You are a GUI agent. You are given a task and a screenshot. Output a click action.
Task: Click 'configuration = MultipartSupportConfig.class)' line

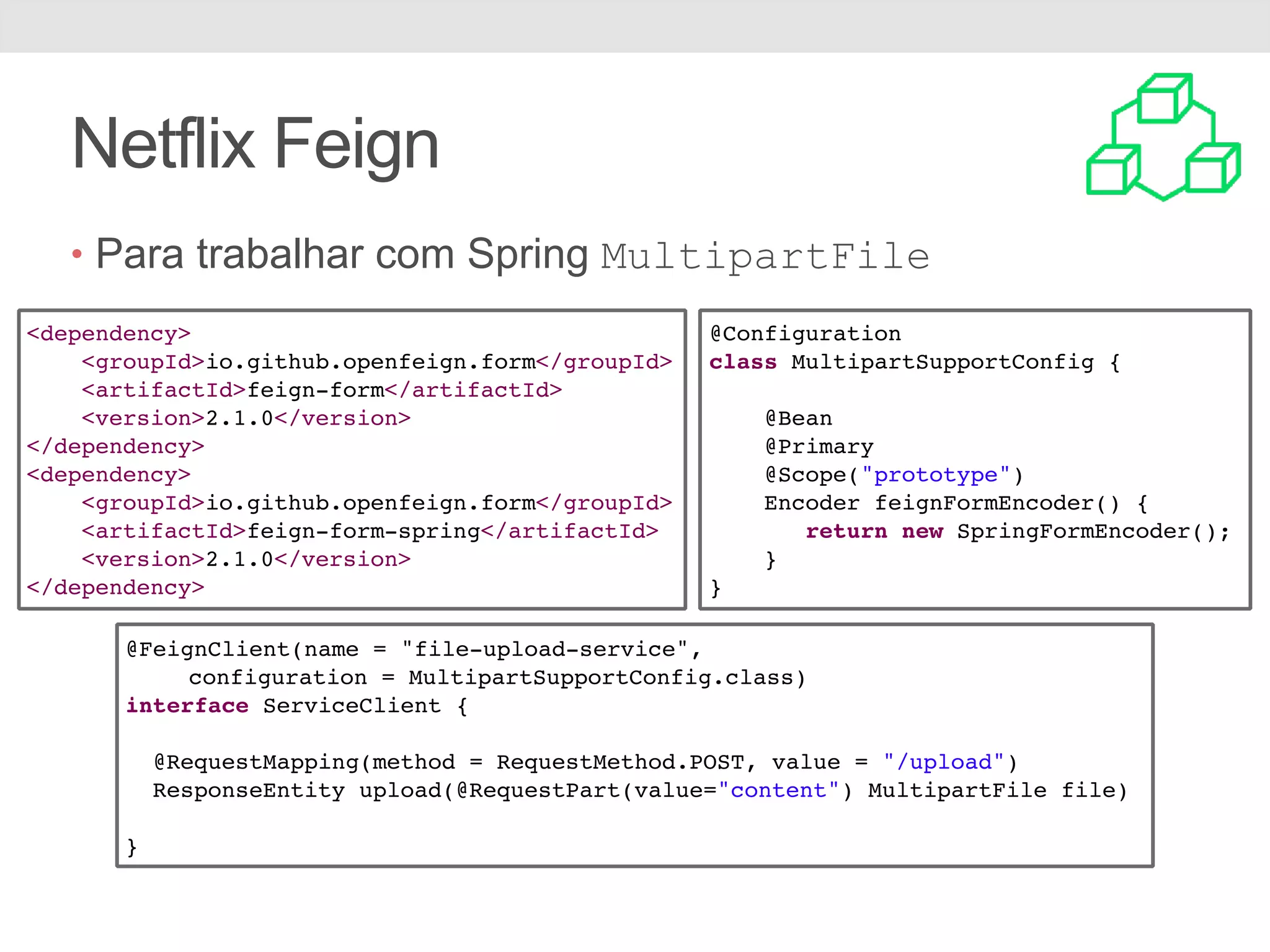(497, 677)
